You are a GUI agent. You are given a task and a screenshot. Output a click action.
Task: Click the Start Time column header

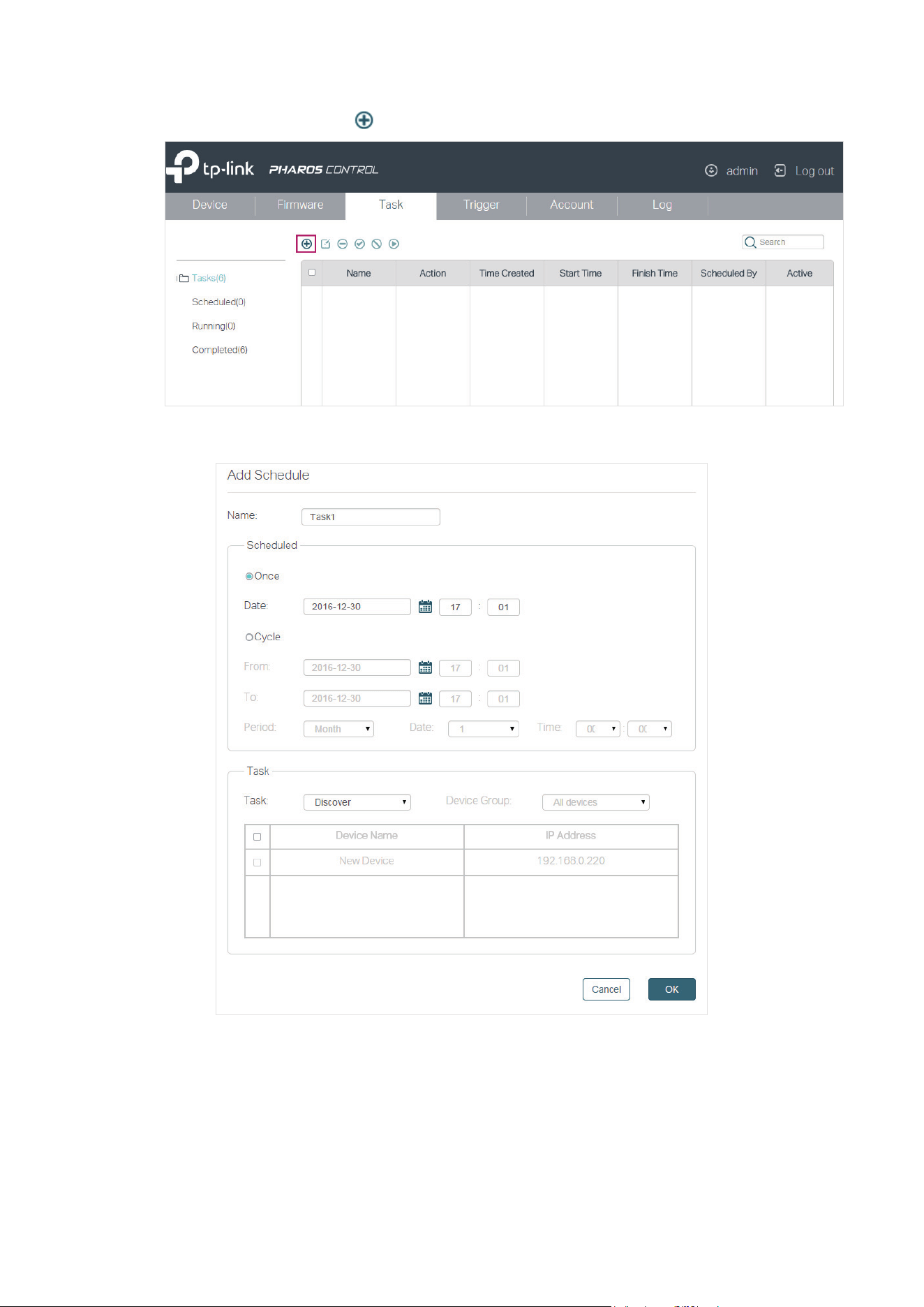point(581,273)
